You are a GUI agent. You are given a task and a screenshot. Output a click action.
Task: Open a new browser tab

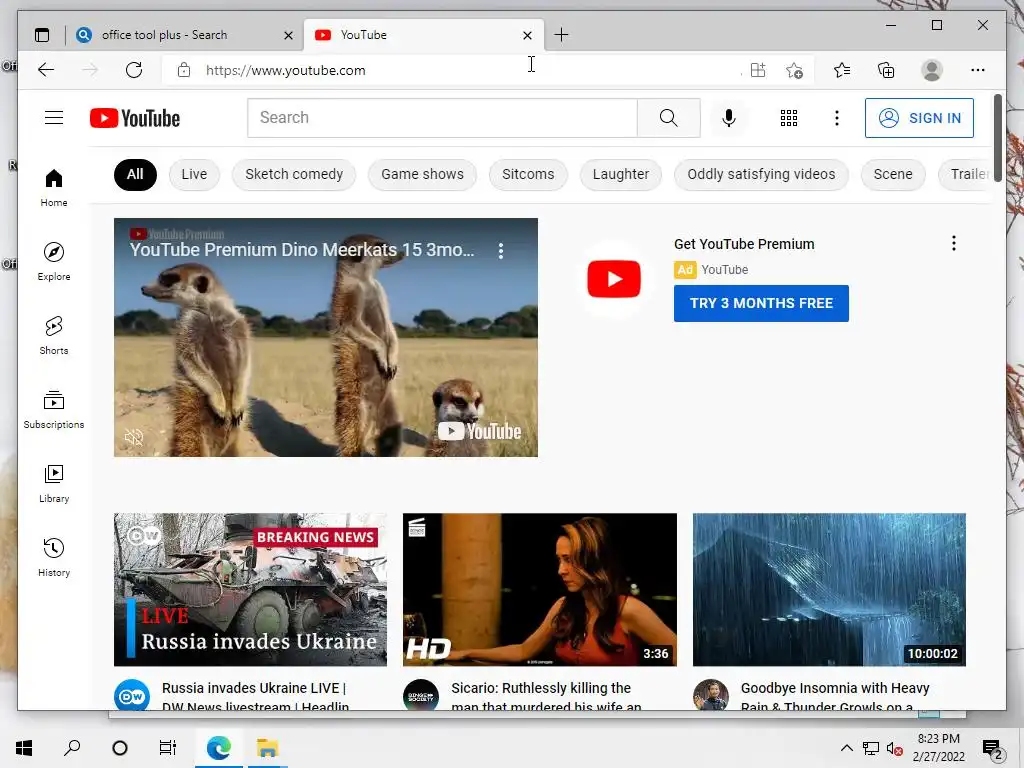tap(561, 35)
